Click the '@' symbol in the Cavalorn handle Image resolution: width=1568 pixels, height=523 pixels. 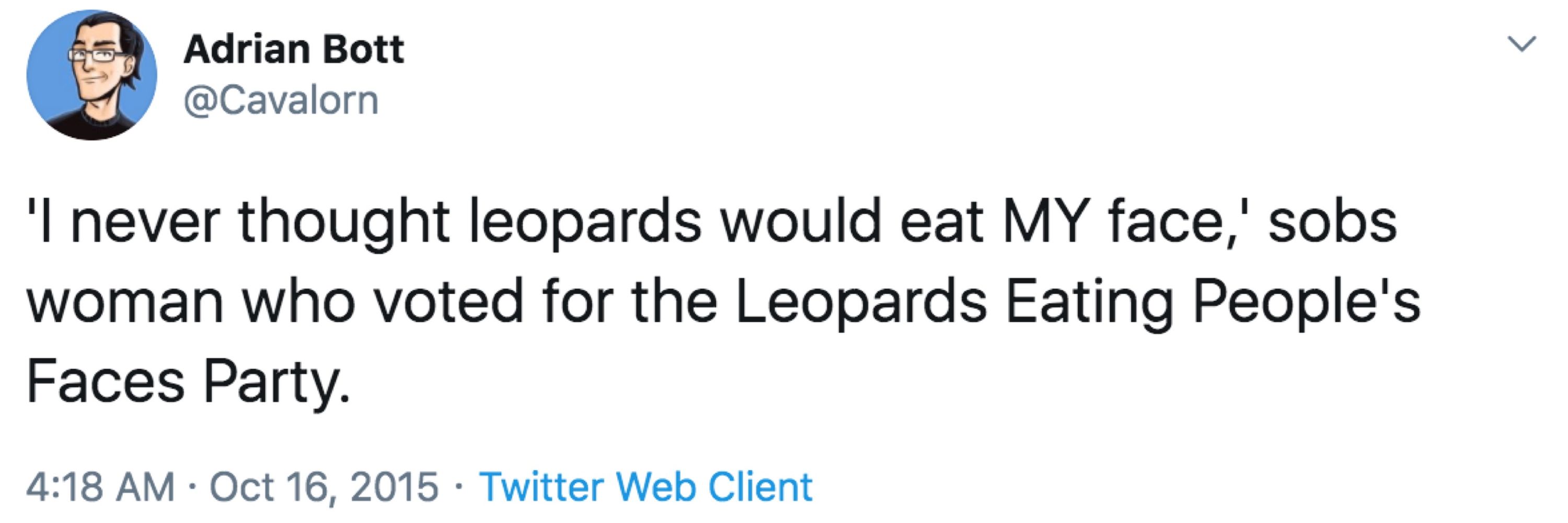(x=200, y=101)
